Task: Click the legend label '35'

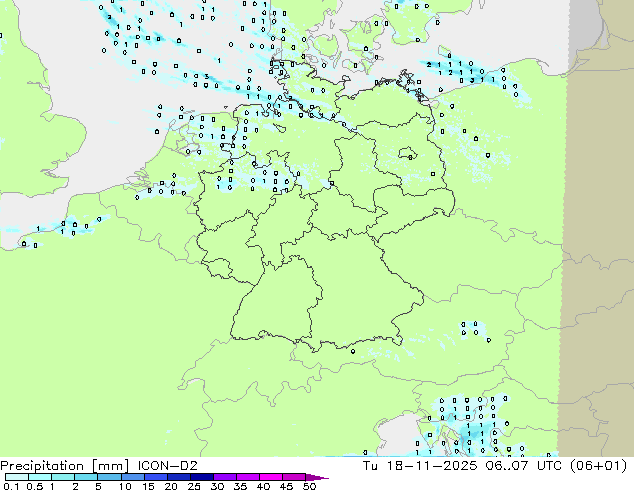Action: 241,486
